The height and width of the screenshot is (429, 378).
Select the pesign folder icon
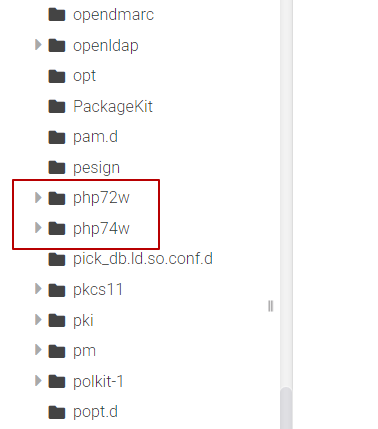57,168
